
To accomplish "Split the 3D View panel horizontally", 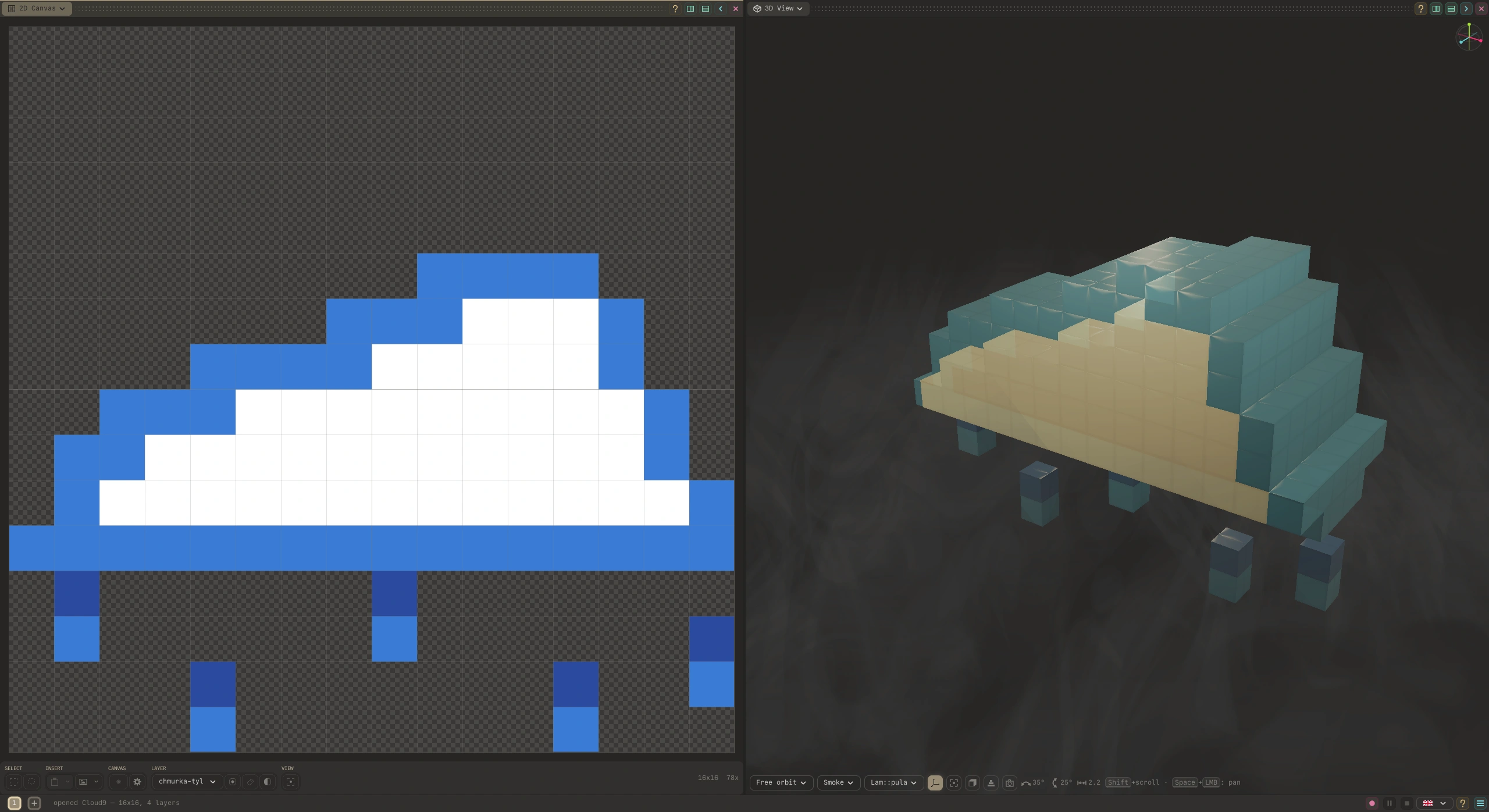I will pyautogui.click(x=1451, y=9).
